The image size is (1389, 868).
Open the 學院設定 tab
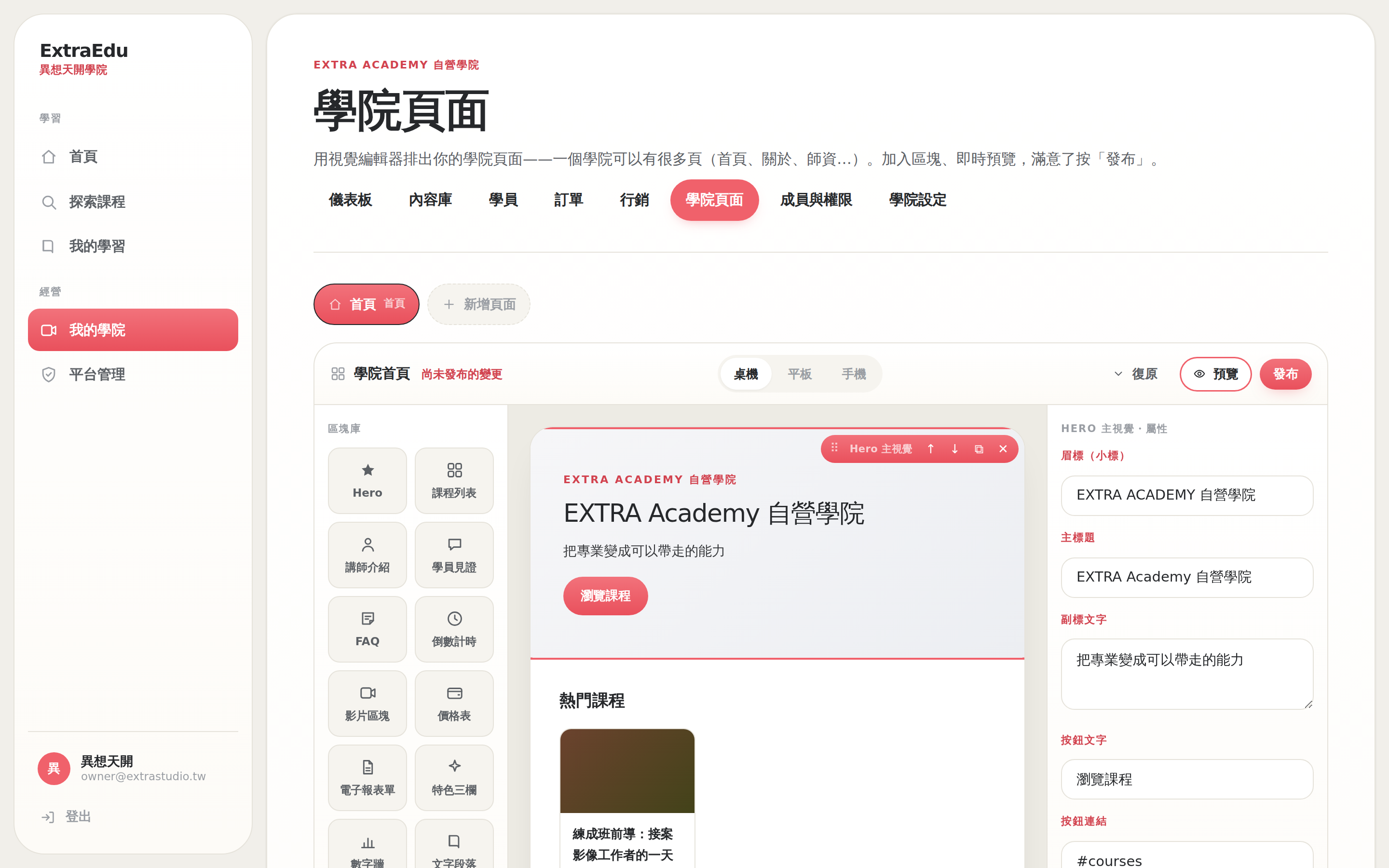917,200
